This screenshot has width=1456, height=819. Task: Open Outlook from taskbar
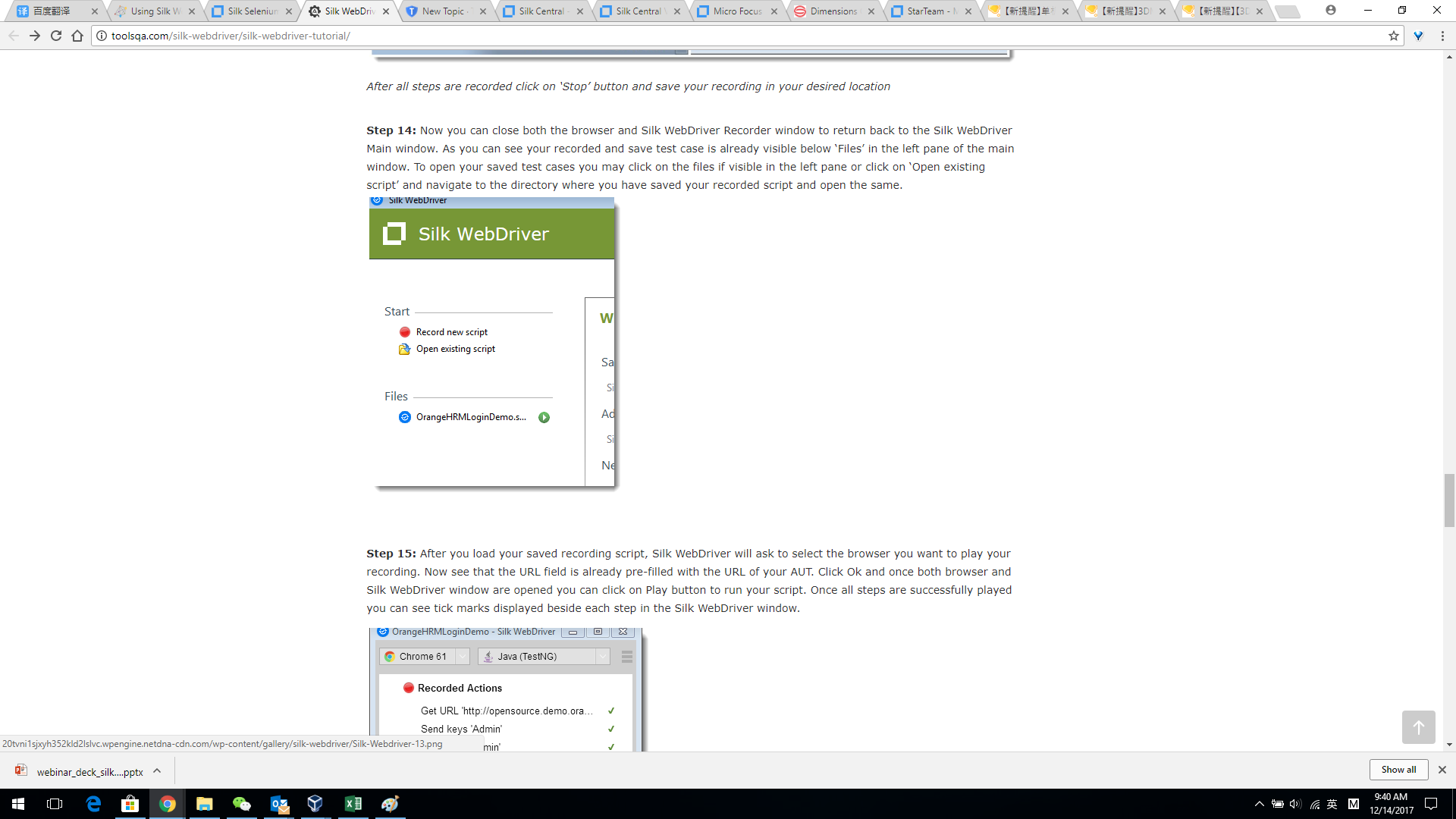tap(278, 804)
